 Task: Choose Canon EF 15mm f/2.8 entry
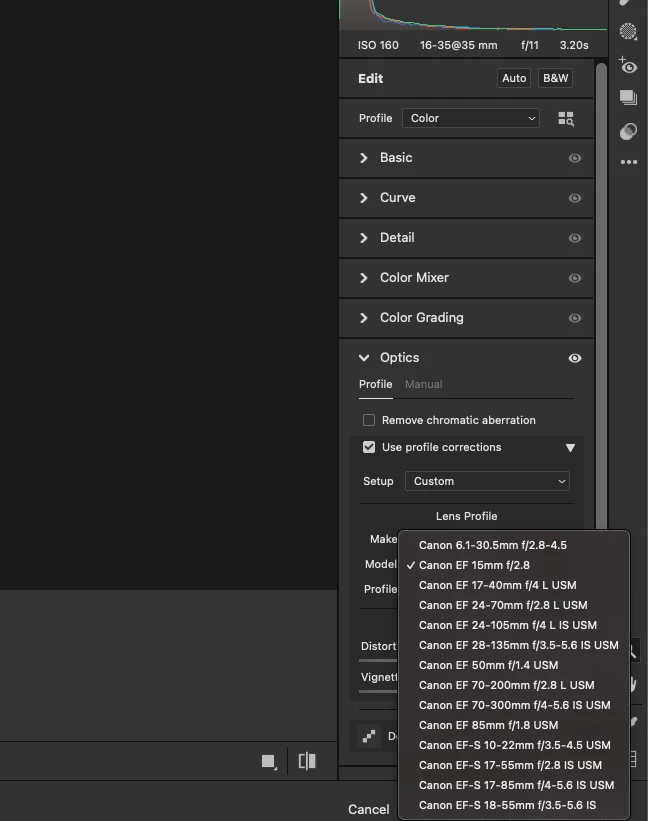pyautogui.click(x=513, y=565)
